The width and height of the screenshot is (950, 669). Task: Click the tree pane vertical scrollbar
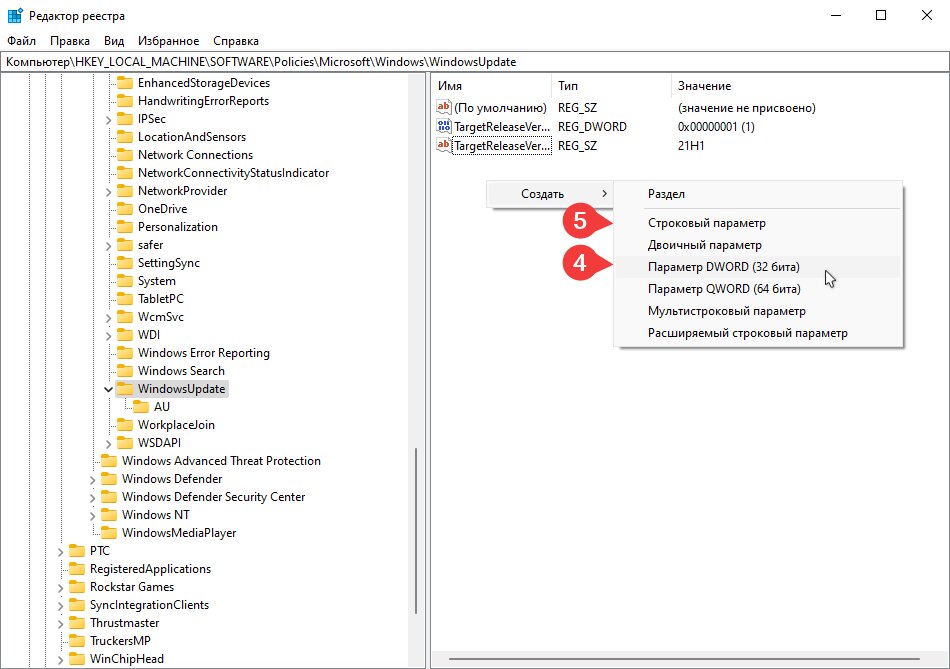(416, 531)
